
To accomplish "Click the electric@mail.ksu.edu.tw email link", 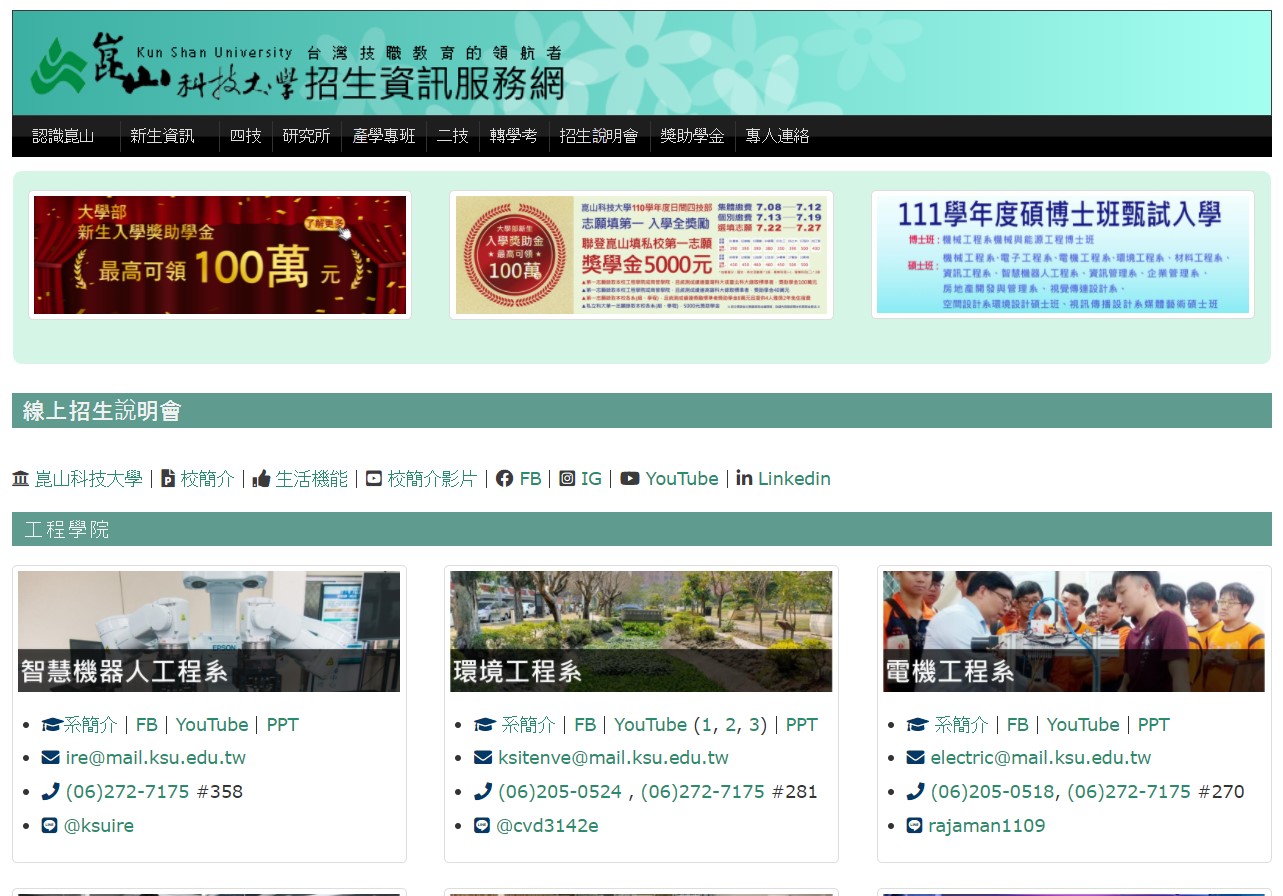I will (x=1040, y=758).
